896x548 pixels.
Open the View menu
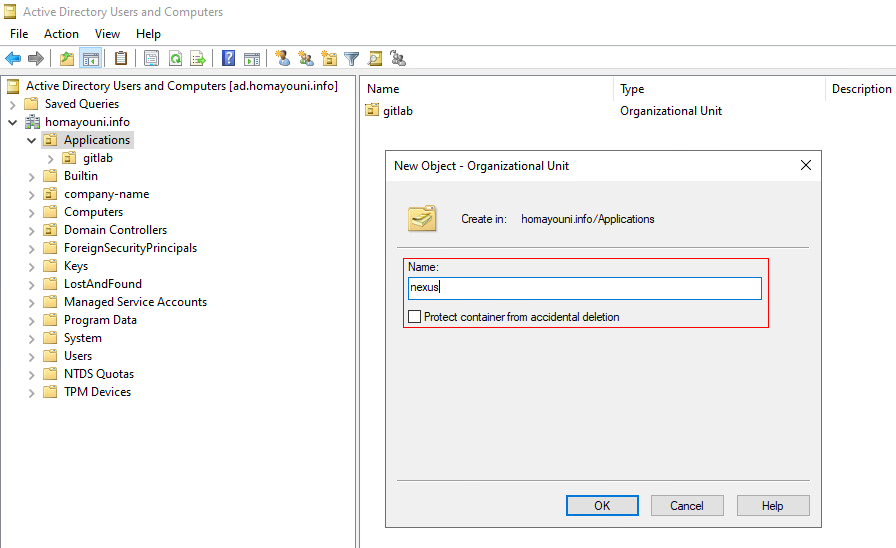coord(107,34)
